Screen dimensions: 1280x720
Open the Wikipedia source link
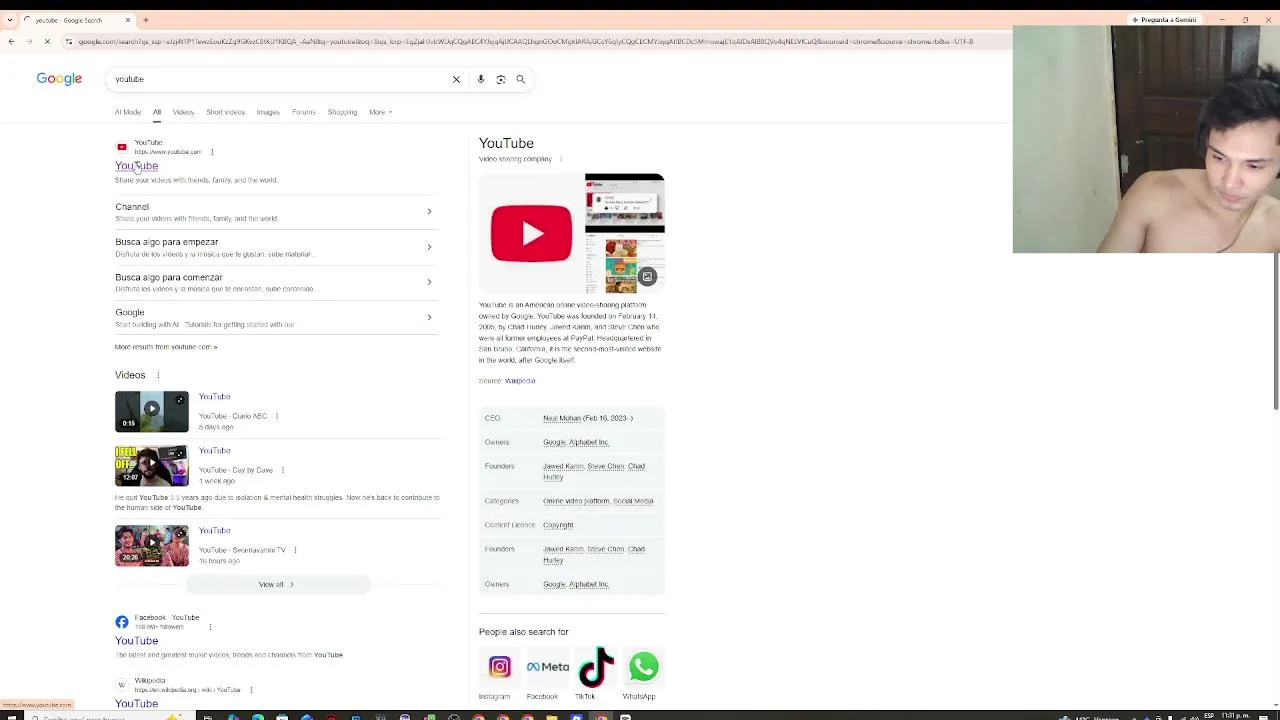[520, 381]
